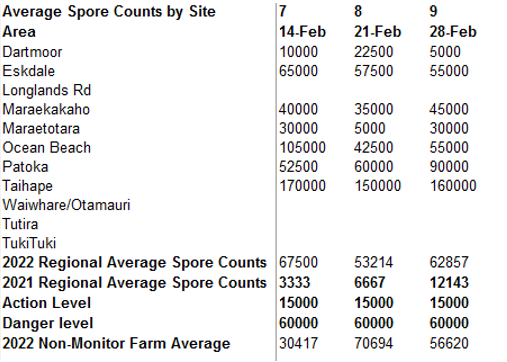Click the Longlands Rd row label

[47, 90]
